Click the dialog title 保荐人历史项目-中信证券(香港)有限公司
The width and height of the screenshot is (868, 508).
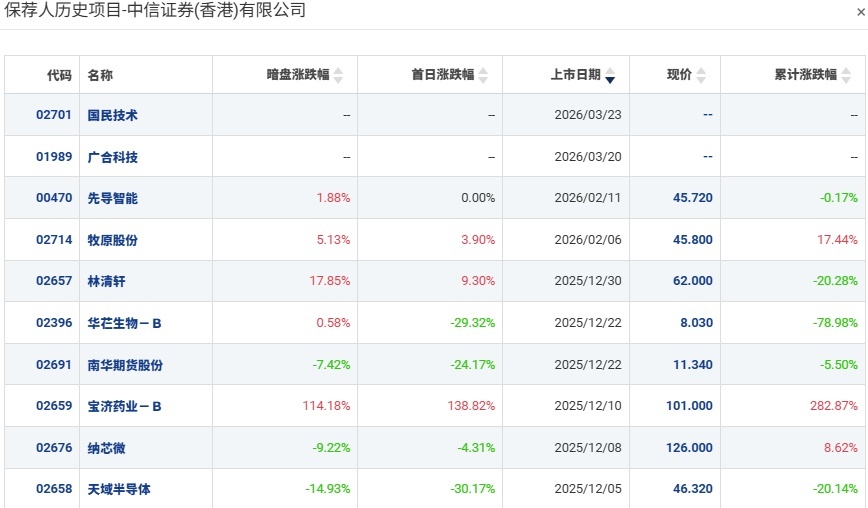click(x=155, y=9)
